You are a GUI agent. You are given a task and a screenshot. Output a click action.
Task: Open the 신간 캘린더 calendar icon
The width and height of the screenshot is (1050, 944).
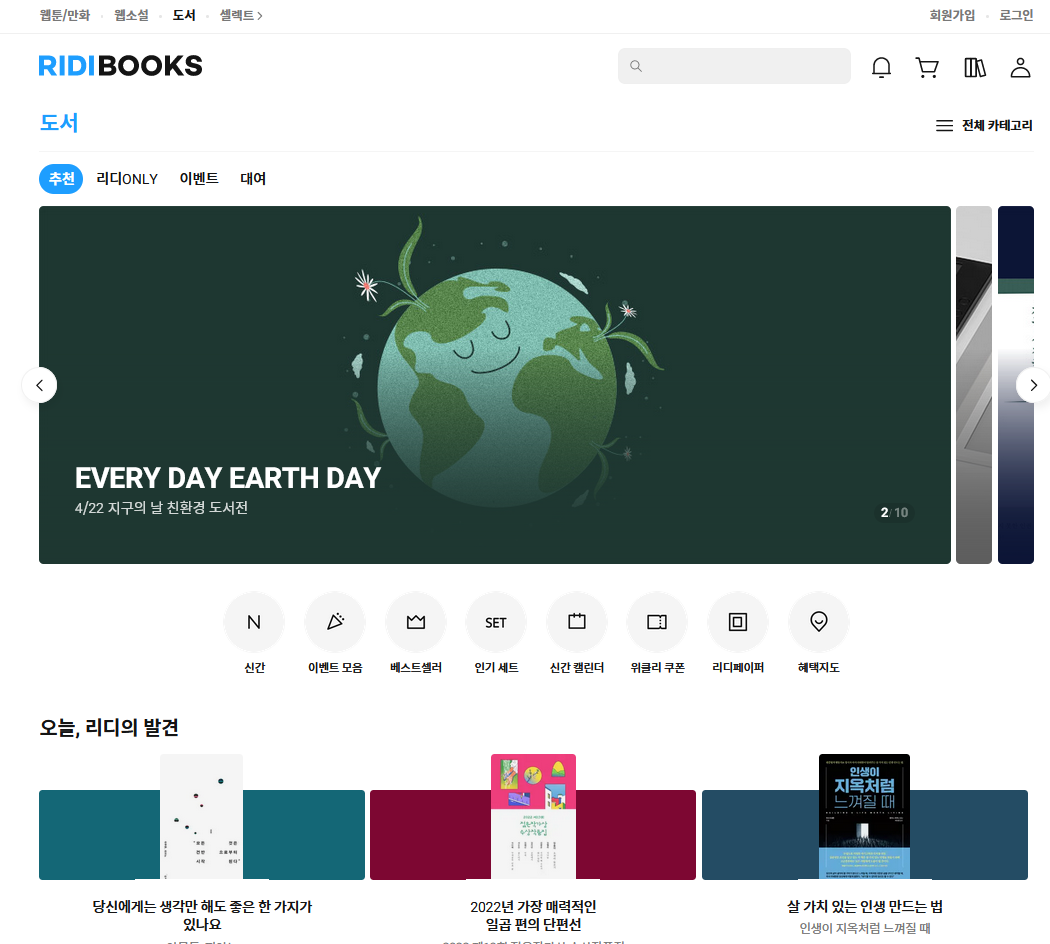[x=577, y=622]
